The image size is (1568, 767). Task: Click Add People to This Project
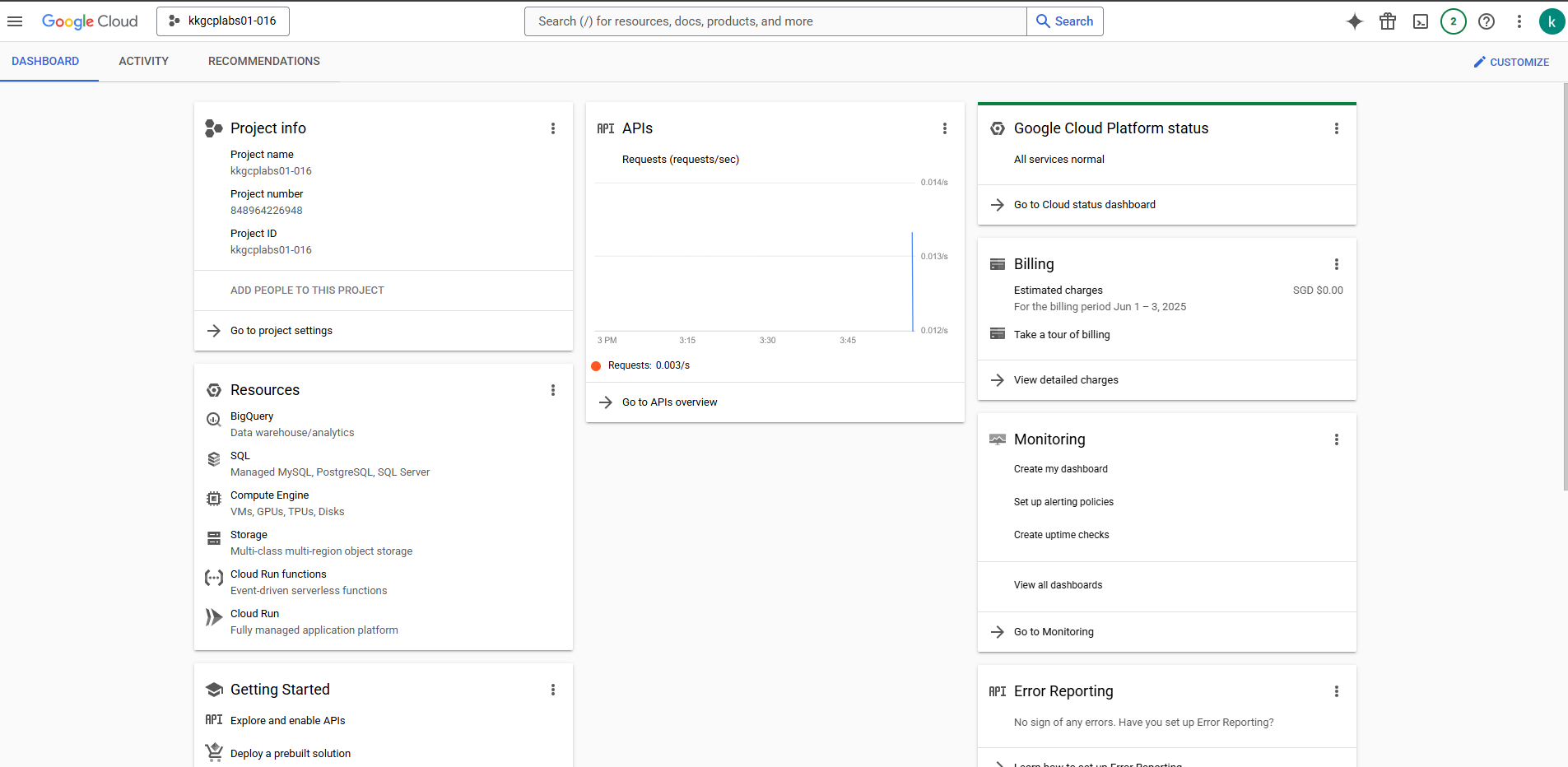(307, 291)
